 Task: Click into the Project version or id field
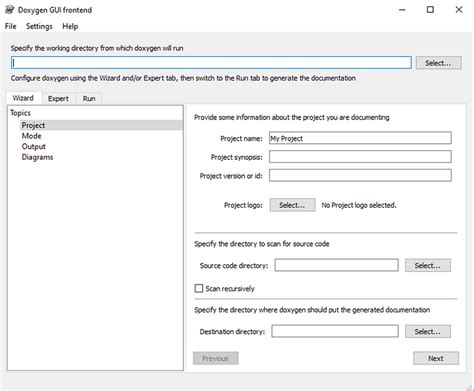tap(360, 176)
